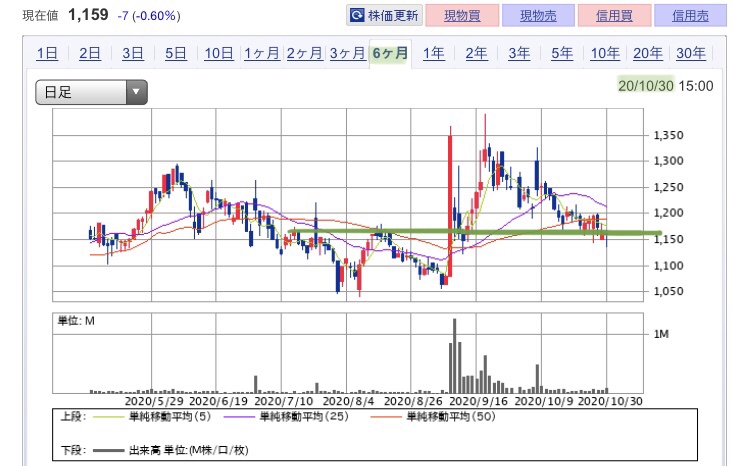Click the 単純移動平均(5) legend entry
Image resolution: width=733 pixels, height=466 pixels.
point(152,416)
